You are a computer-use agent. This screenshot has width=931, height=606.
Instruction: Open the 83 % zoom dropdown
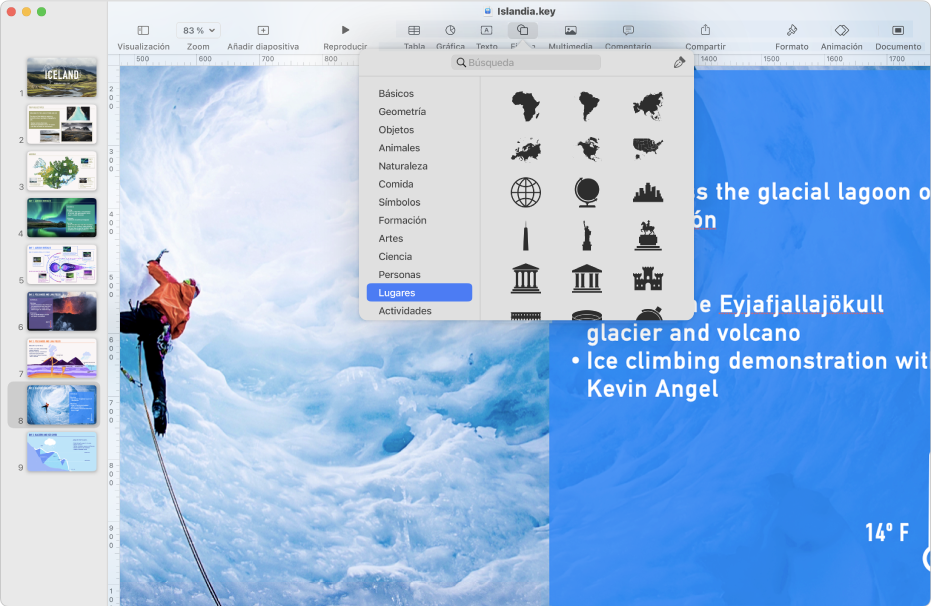[198, 30]
